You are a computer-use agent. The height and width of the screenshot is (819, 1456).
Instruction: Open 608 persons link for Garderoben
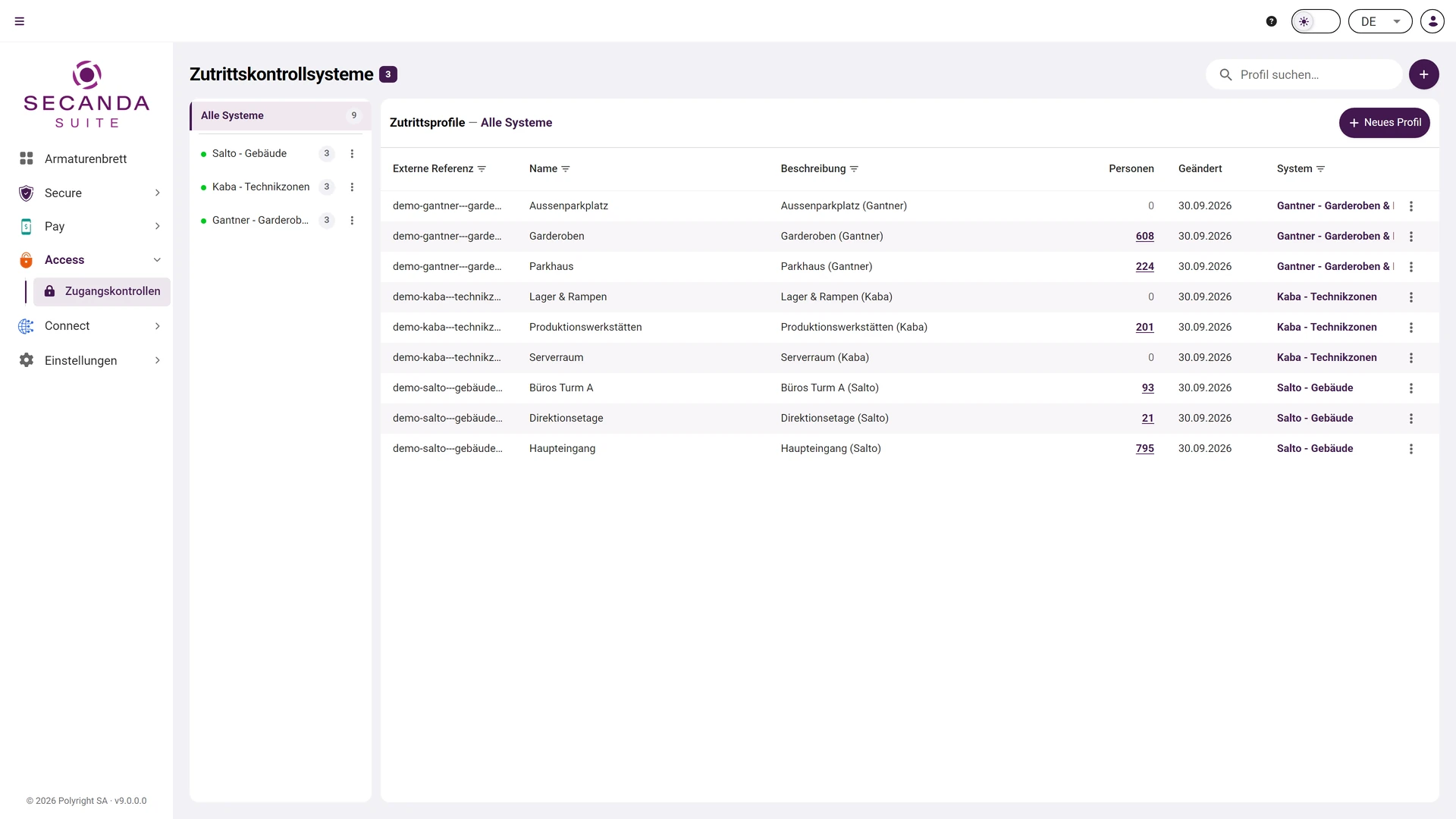point(1144,237)
